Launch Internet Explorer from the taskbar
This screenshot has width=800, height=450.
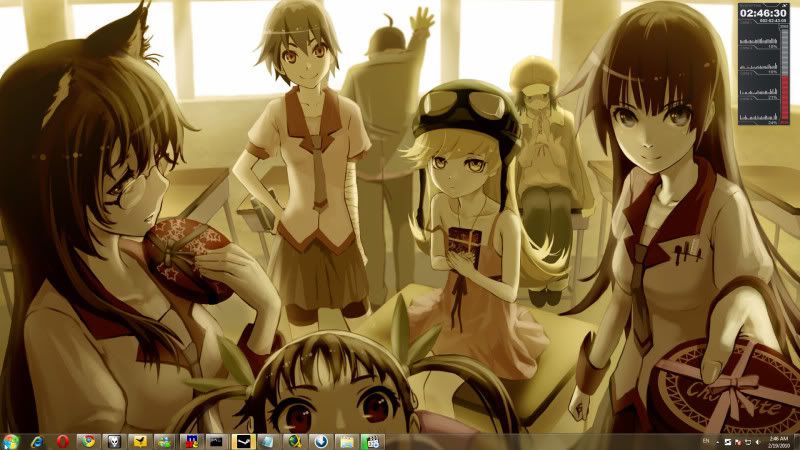coord(37,442)
